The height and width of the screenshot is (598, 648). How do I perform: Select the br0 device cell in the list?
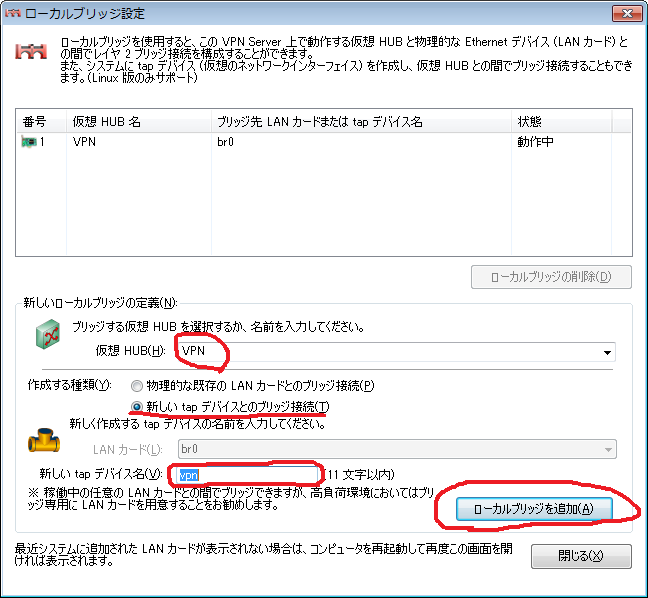pyautogui.click(x=226, y=142)
